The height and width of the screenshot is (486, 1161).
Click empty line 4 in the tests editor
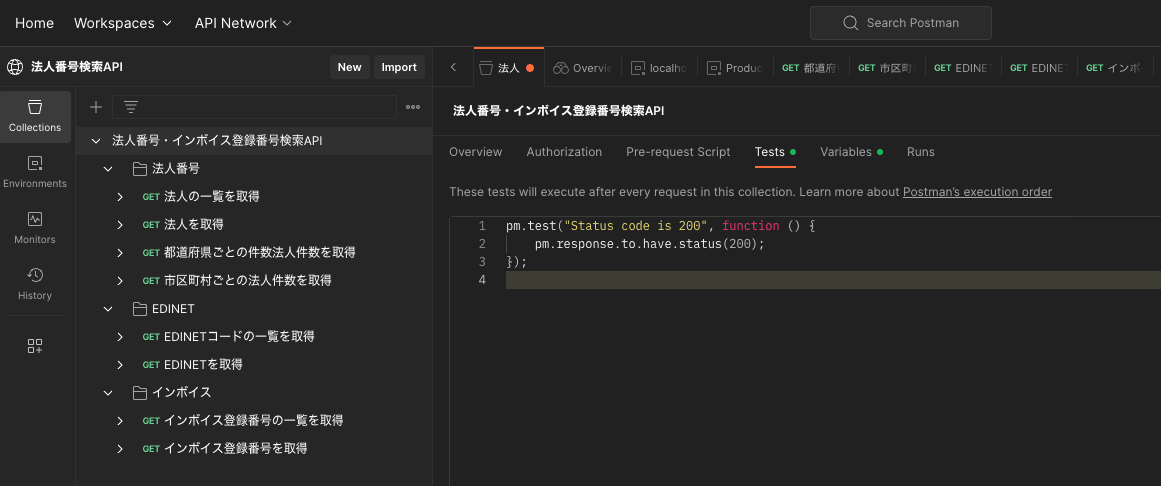[x=833, y=280]
